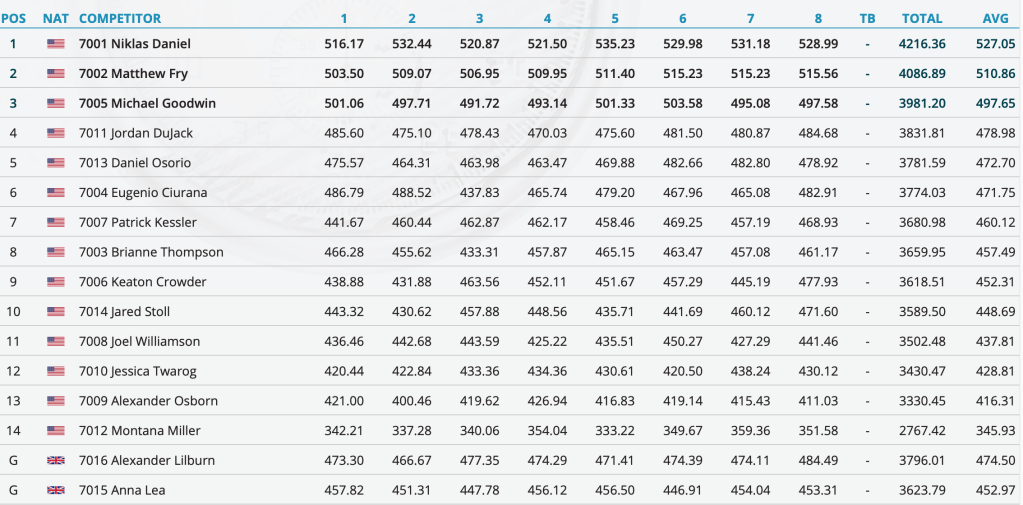The height and width of the screenshot is (505, 1023).
Task: Open competitor 7004 Eugenio Ciurana
Action: (145, 193)
